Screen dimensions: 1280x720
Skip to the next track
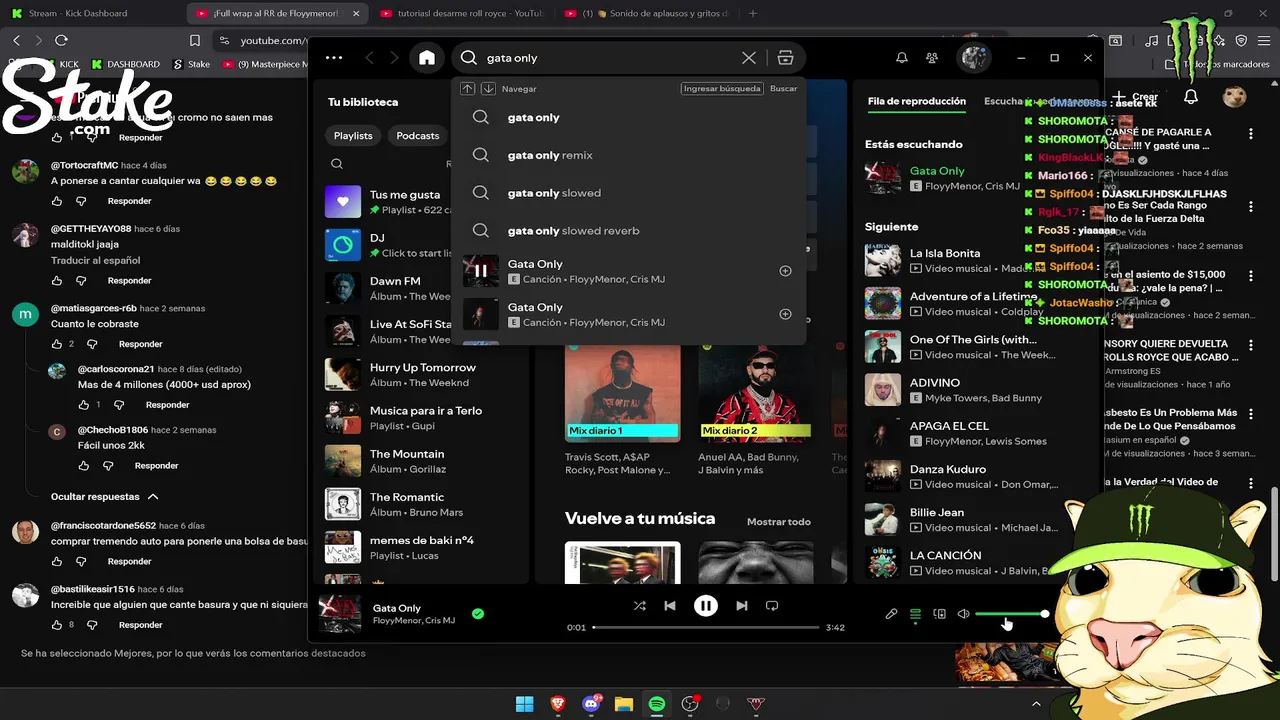pos(741,606)
